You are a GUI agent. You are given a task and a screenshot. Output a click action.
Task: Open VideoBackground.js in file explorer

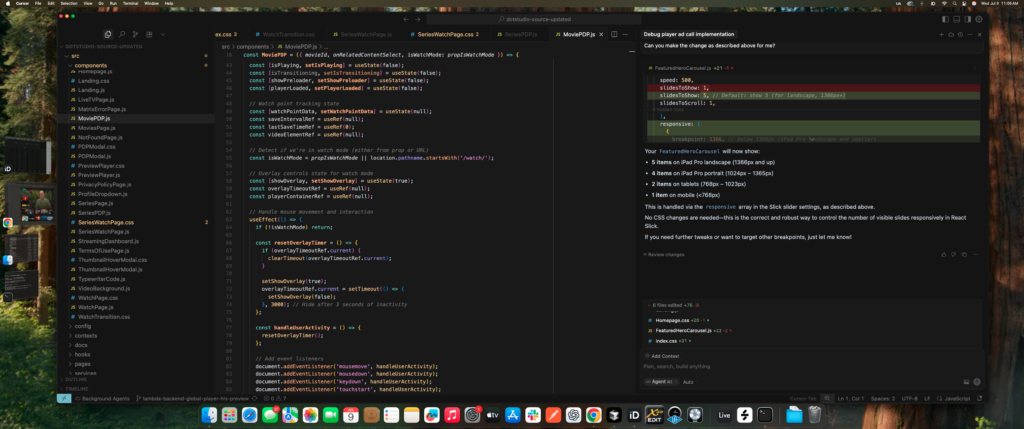point(104,288)
